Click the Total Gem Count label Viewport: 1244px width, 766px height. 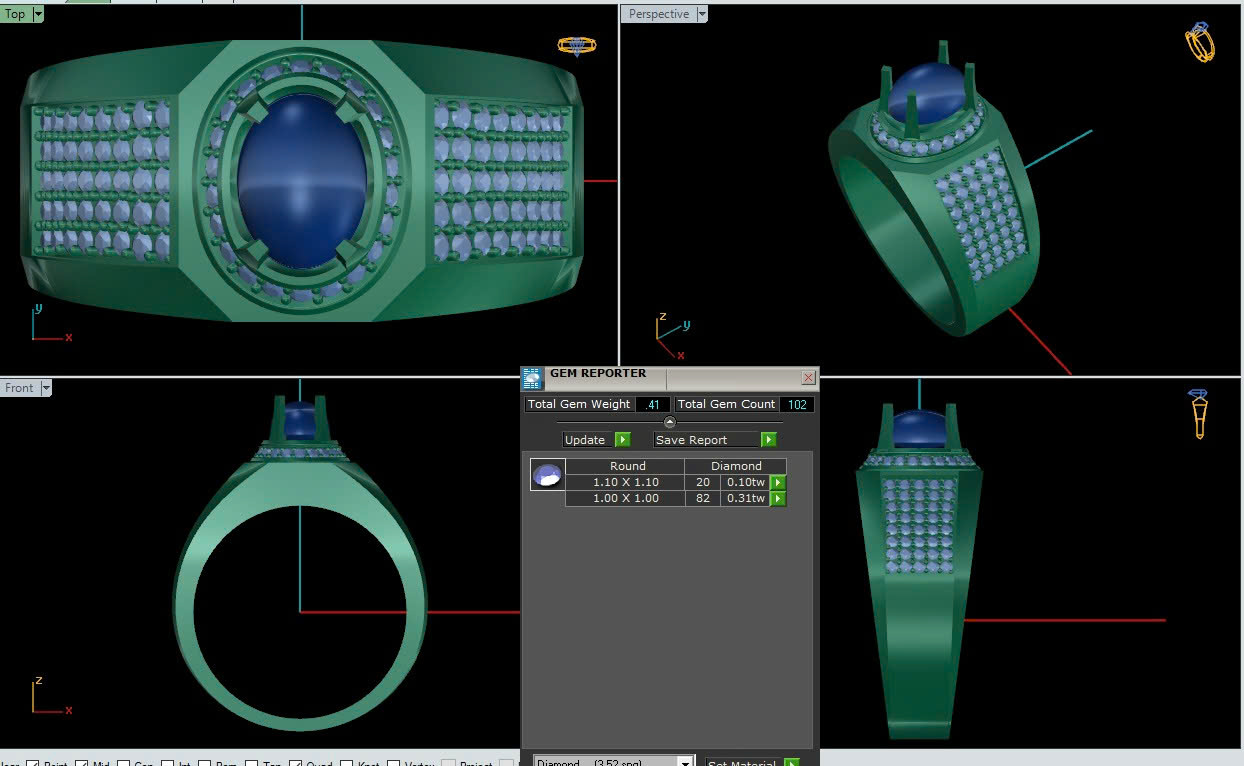coord(727,404)
